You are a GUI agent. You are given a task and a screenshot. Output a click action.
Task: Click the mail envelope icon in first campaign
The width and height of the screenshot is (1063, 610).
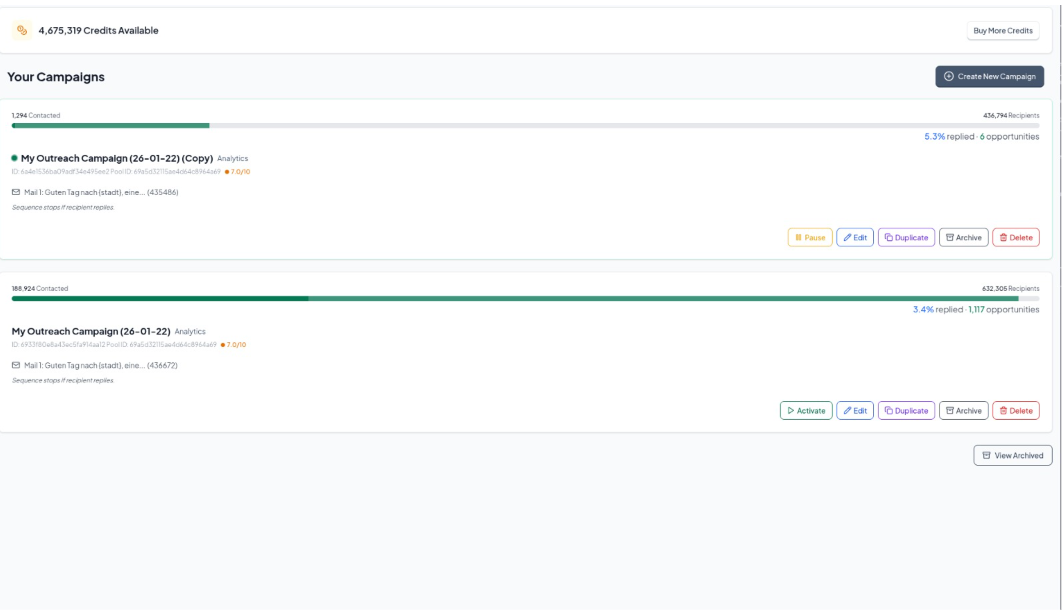[x=16, y=192]
